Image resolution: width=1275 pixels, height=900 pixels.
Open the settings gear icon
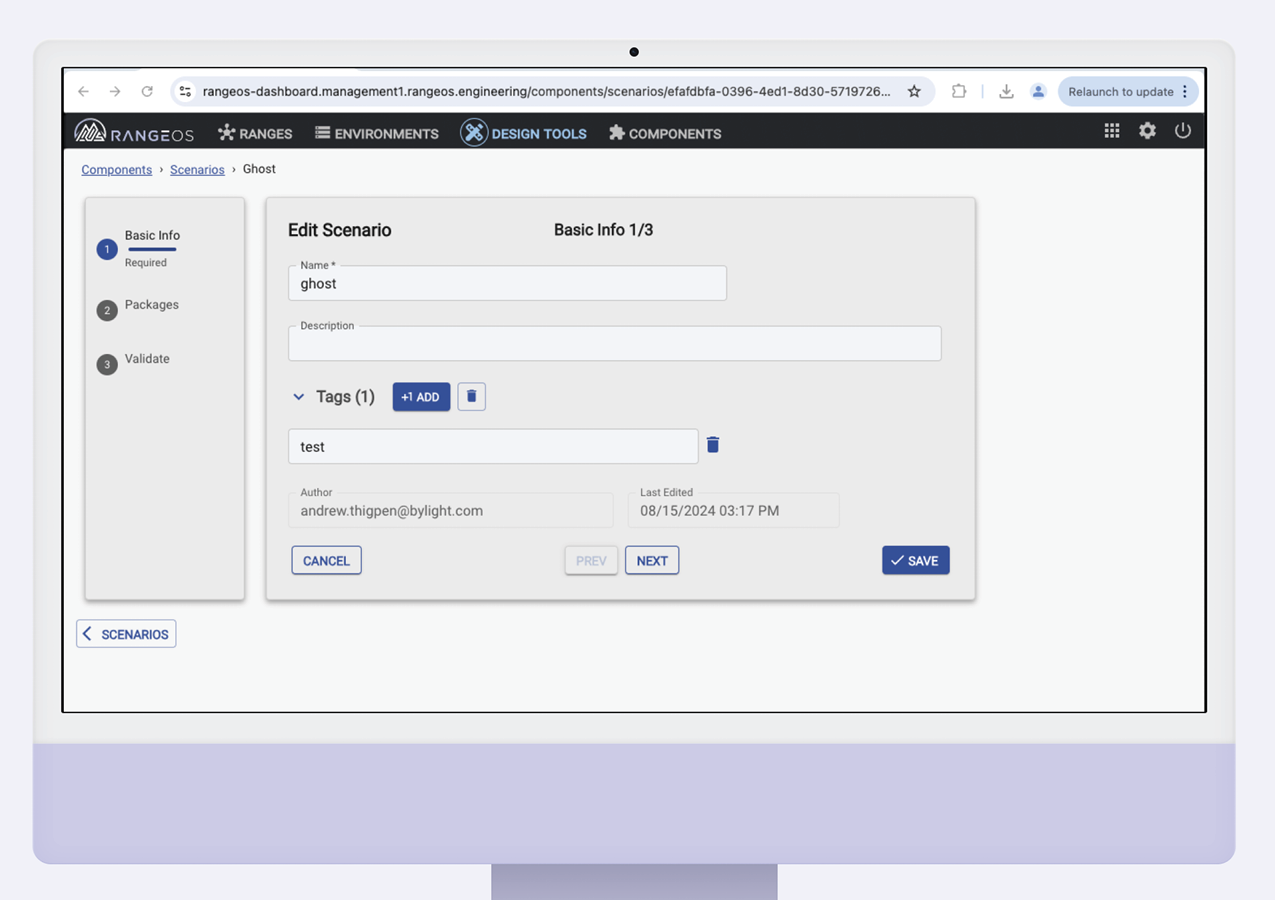point(1147,131)
